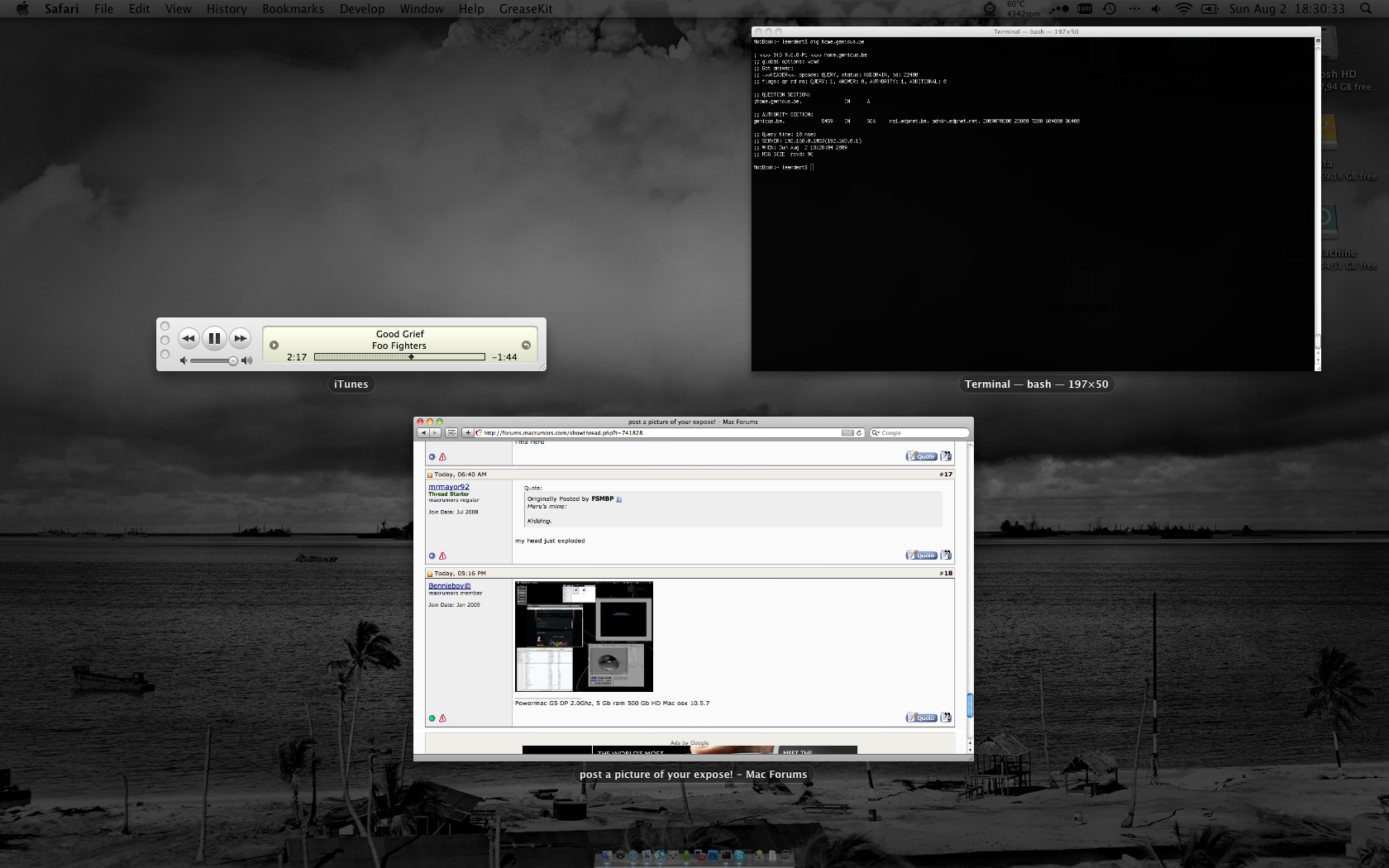The width and height of the screenshot is (1389, 868).
Task: Open Safari's bookmarks view button
Action: tap(451, 432)
